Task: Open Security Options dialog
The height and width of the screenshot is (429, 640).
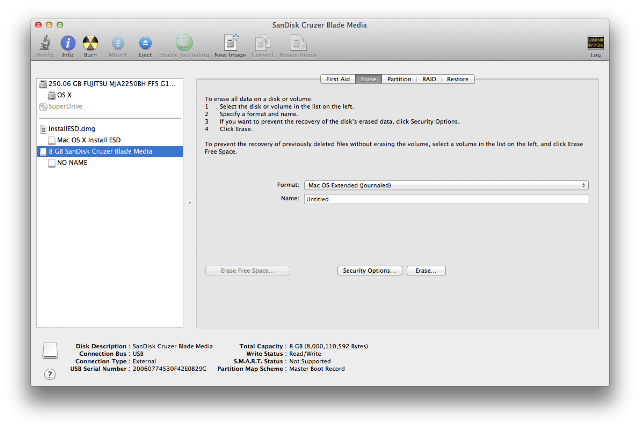Action: [x=369, y=271]
